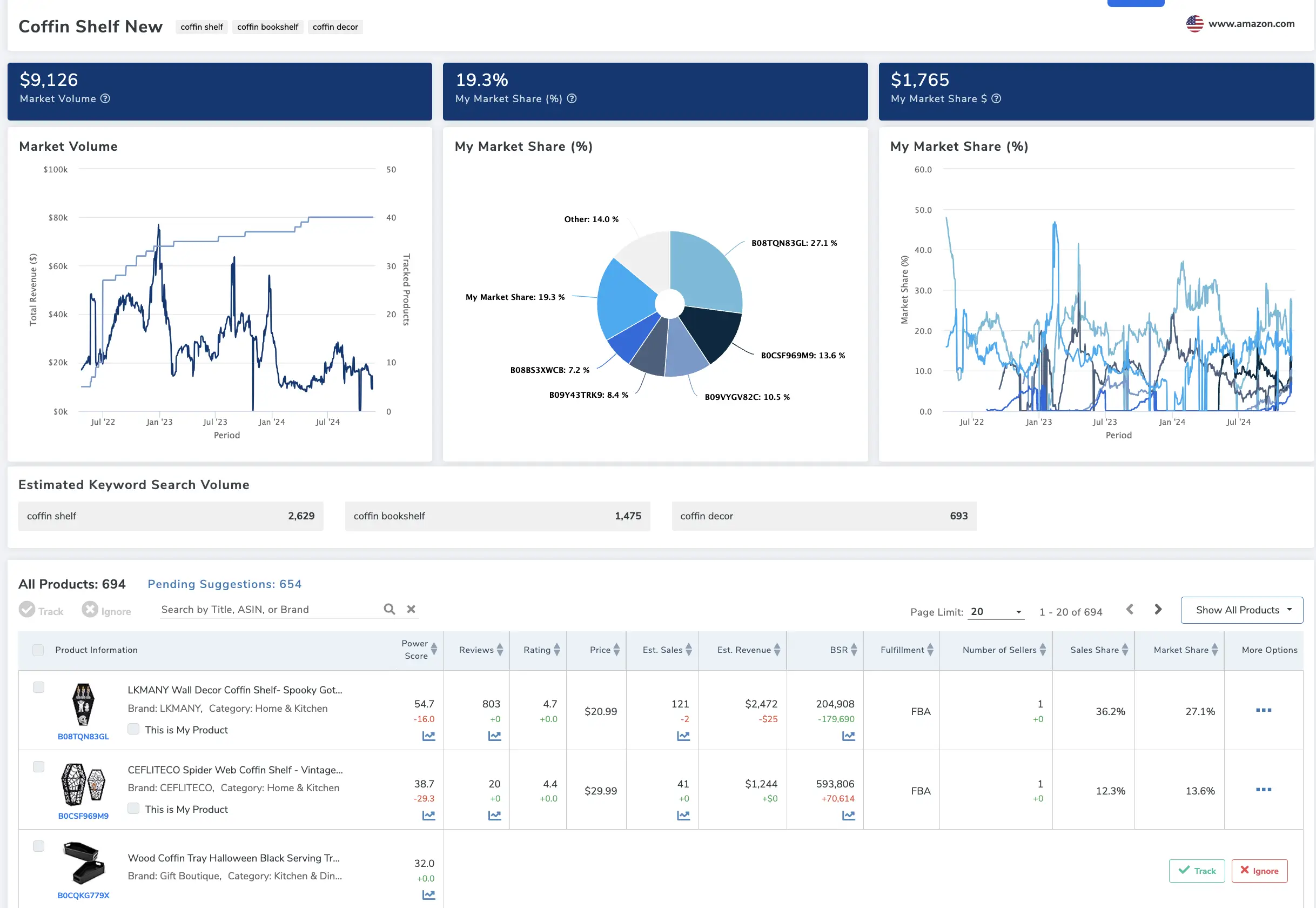Sort table by Power Score

[434, 650]
